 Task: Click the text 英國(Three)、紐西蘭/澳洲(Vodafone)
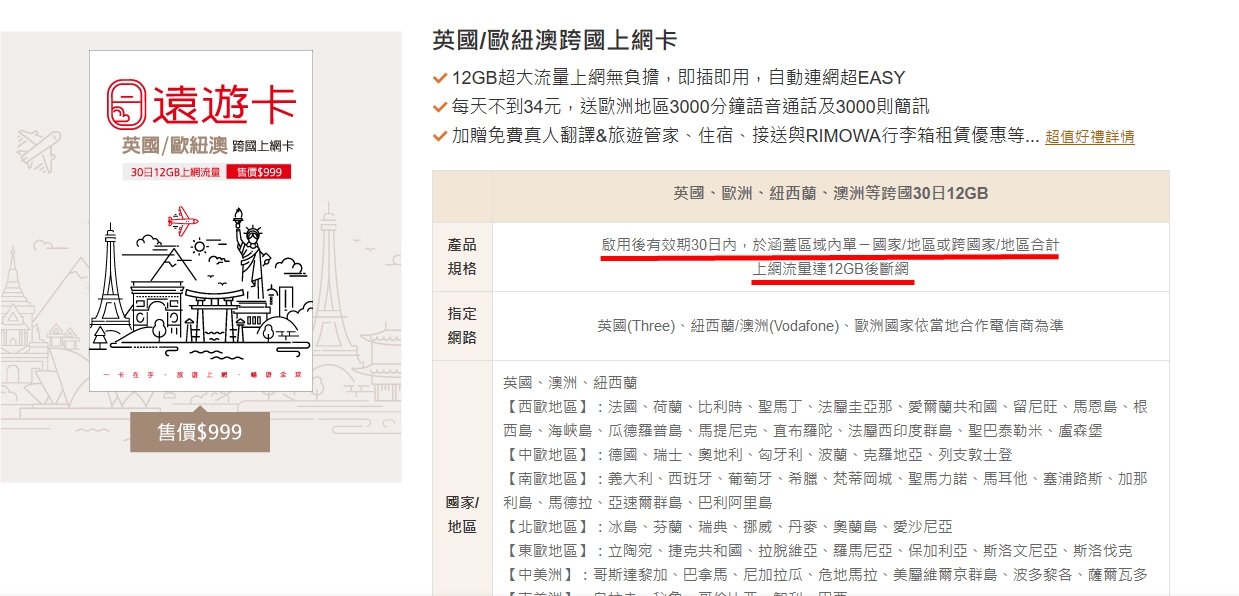pos(719,326)
